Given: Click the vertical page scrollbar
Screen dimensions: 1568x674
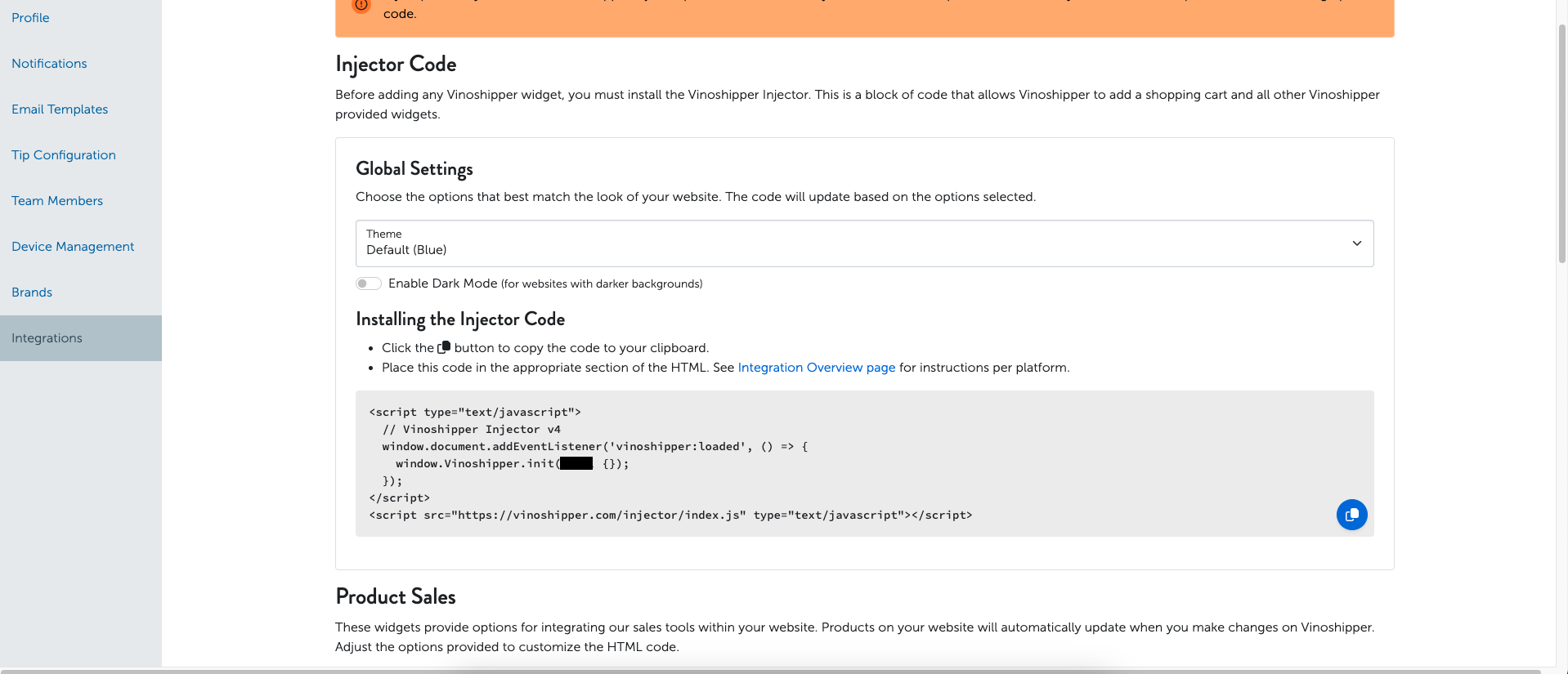Looking at the screenshot, I should pos(1561,143).
